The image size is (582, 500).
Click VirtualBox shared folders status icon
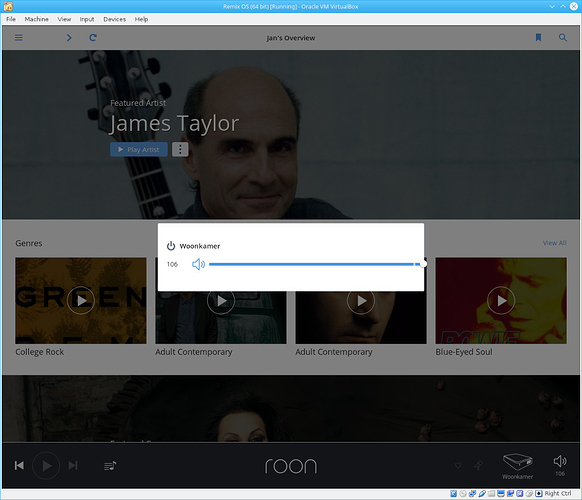coord(491,494)
